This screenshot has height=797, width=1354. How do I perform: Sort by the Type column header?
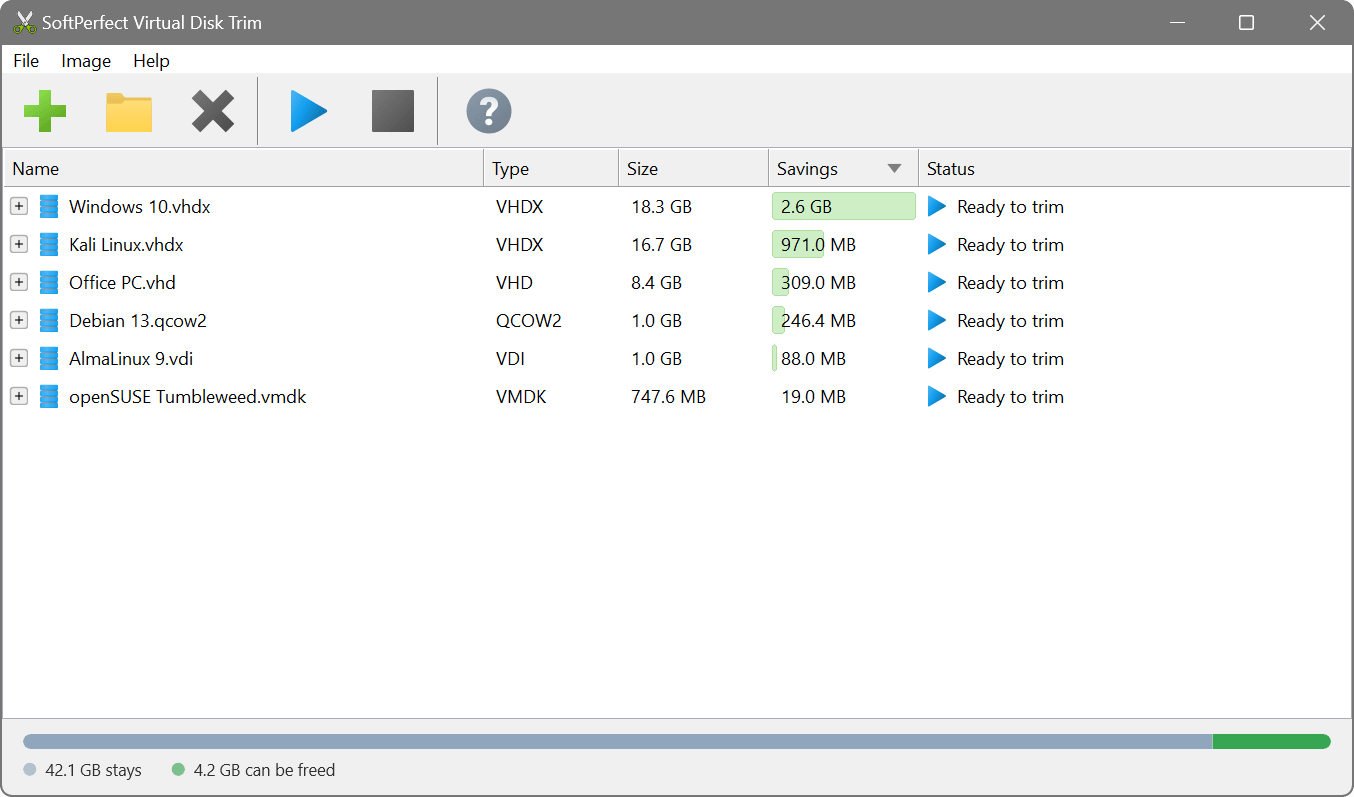(551, 169)
